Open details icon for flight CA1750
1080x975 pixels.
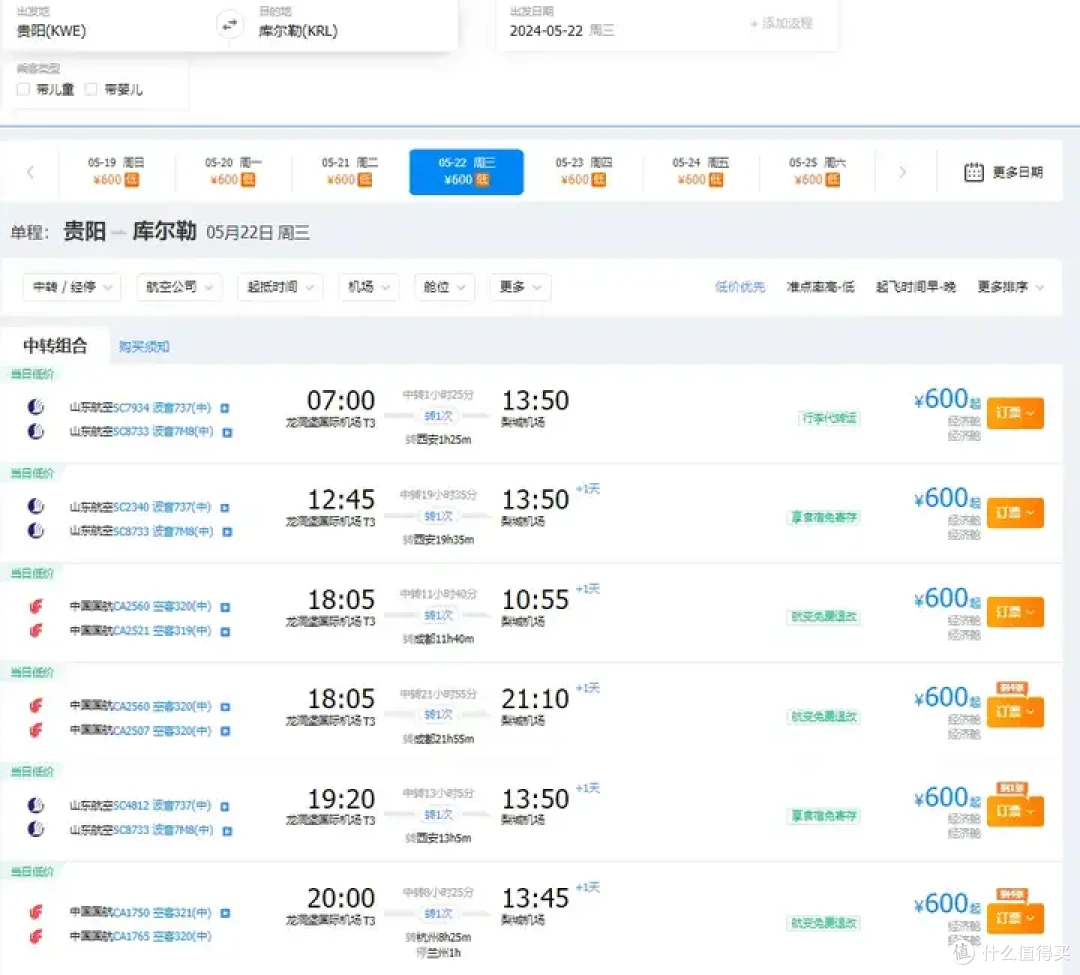(x=225, y=913)
